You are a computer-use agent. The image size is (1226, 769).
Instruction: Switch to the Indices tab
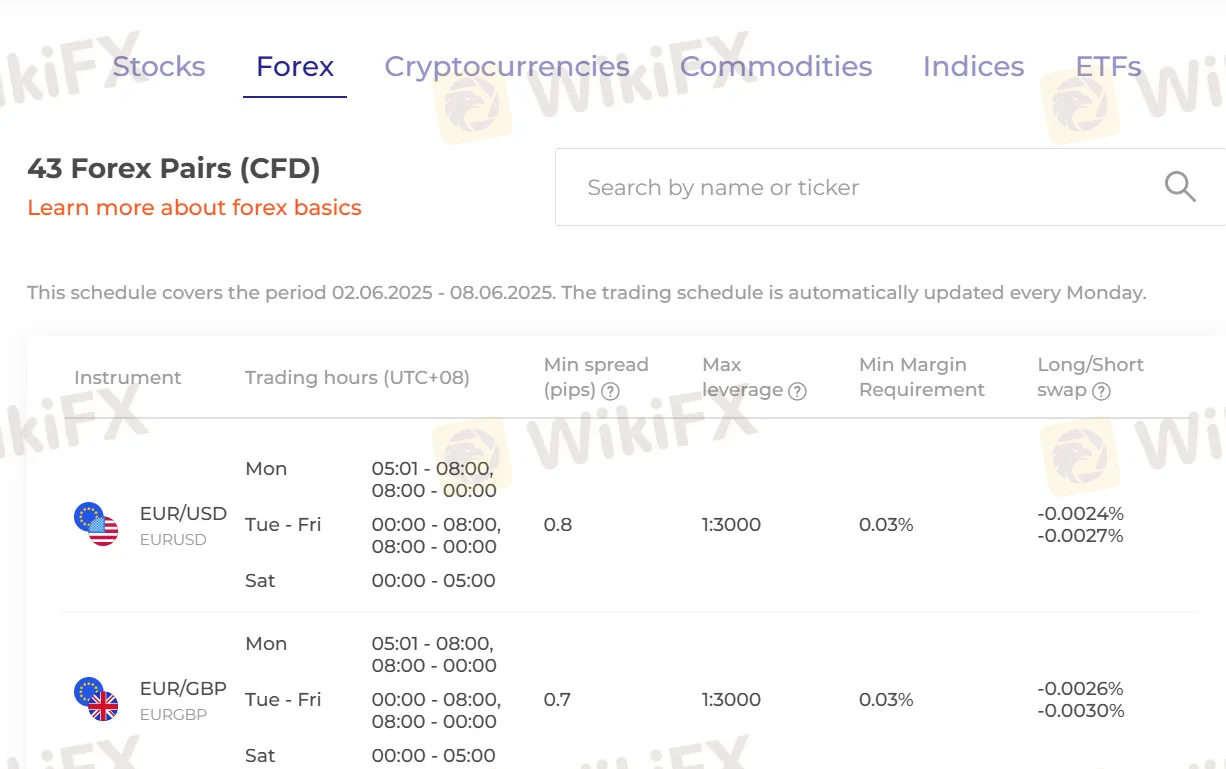(973, 67)
